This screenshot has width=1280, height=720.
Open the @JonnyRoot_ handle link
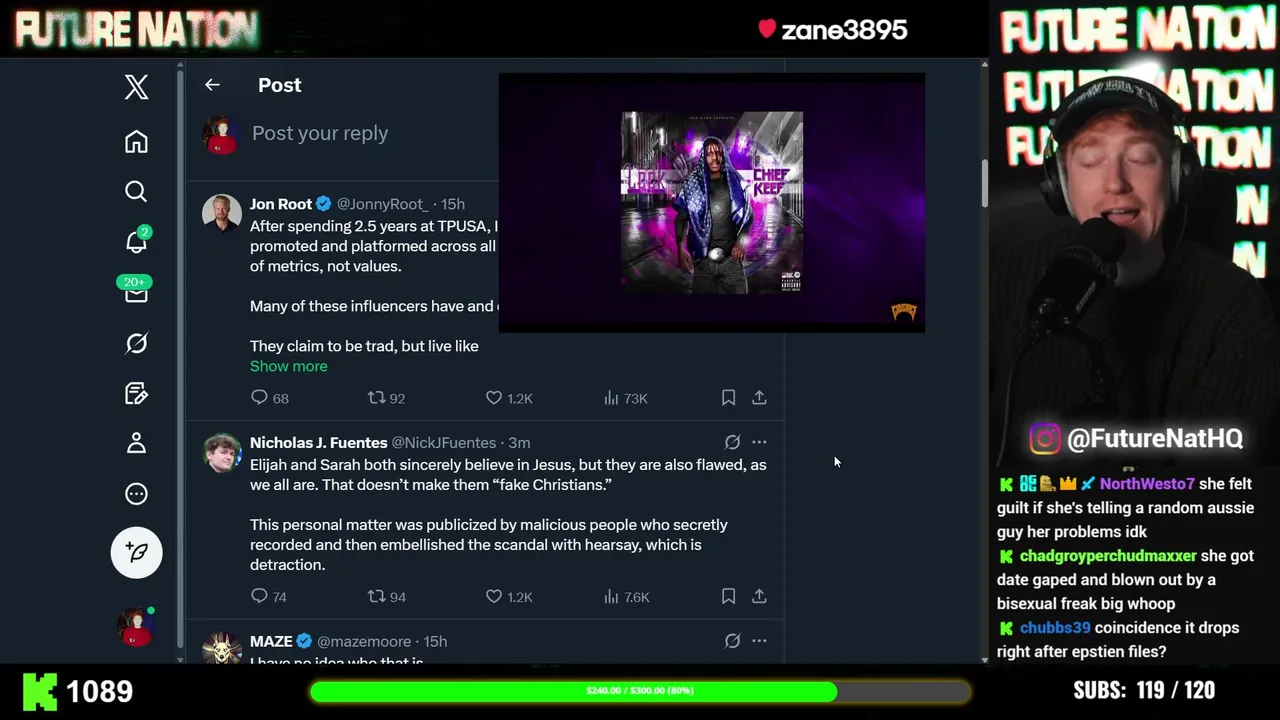pyautogui.click(x=382, y=204)
